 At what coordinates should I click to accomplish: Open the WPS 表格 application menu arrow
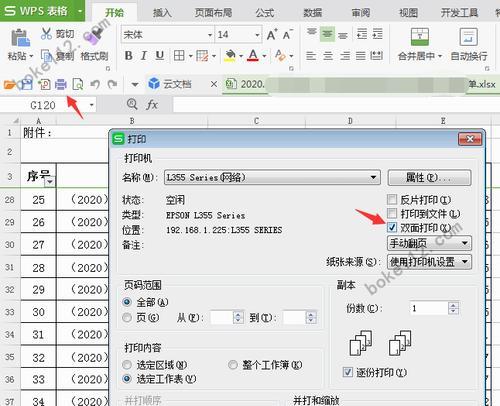coord(80,11)
